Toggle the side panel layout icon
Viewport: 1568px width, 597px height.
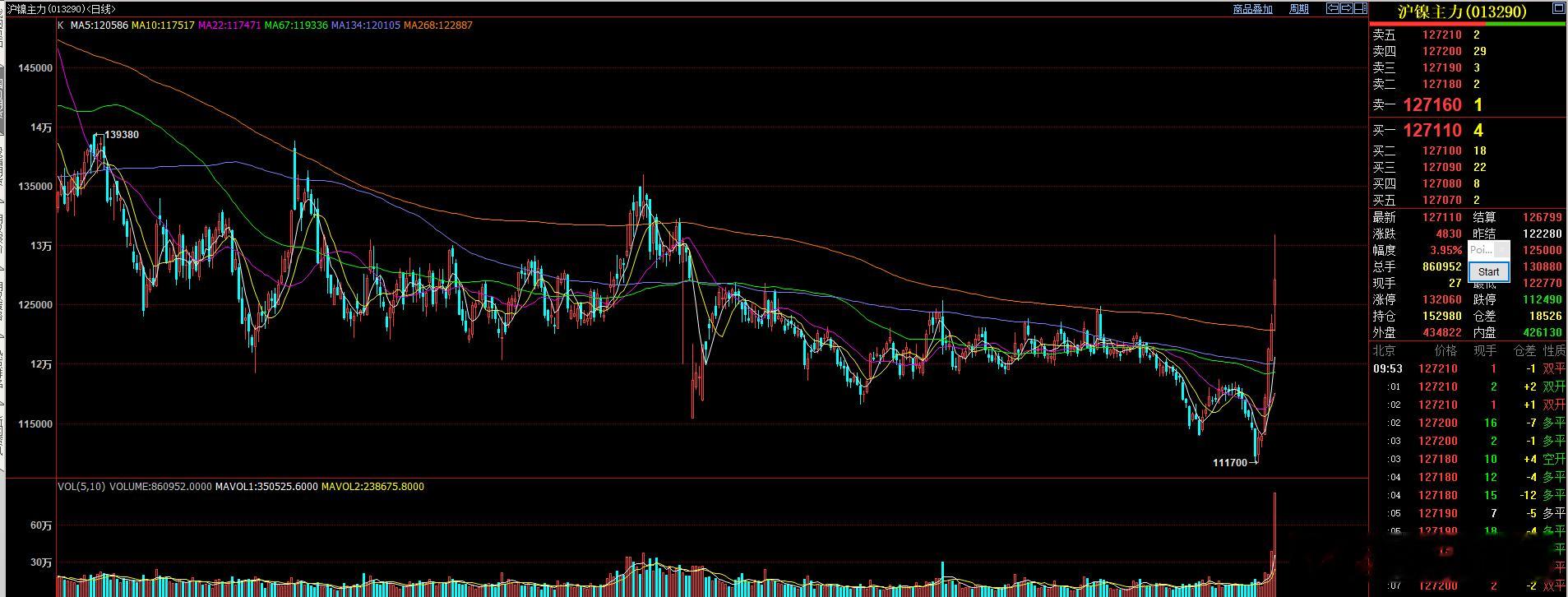pyautogui.click(x=1359, y=9)
